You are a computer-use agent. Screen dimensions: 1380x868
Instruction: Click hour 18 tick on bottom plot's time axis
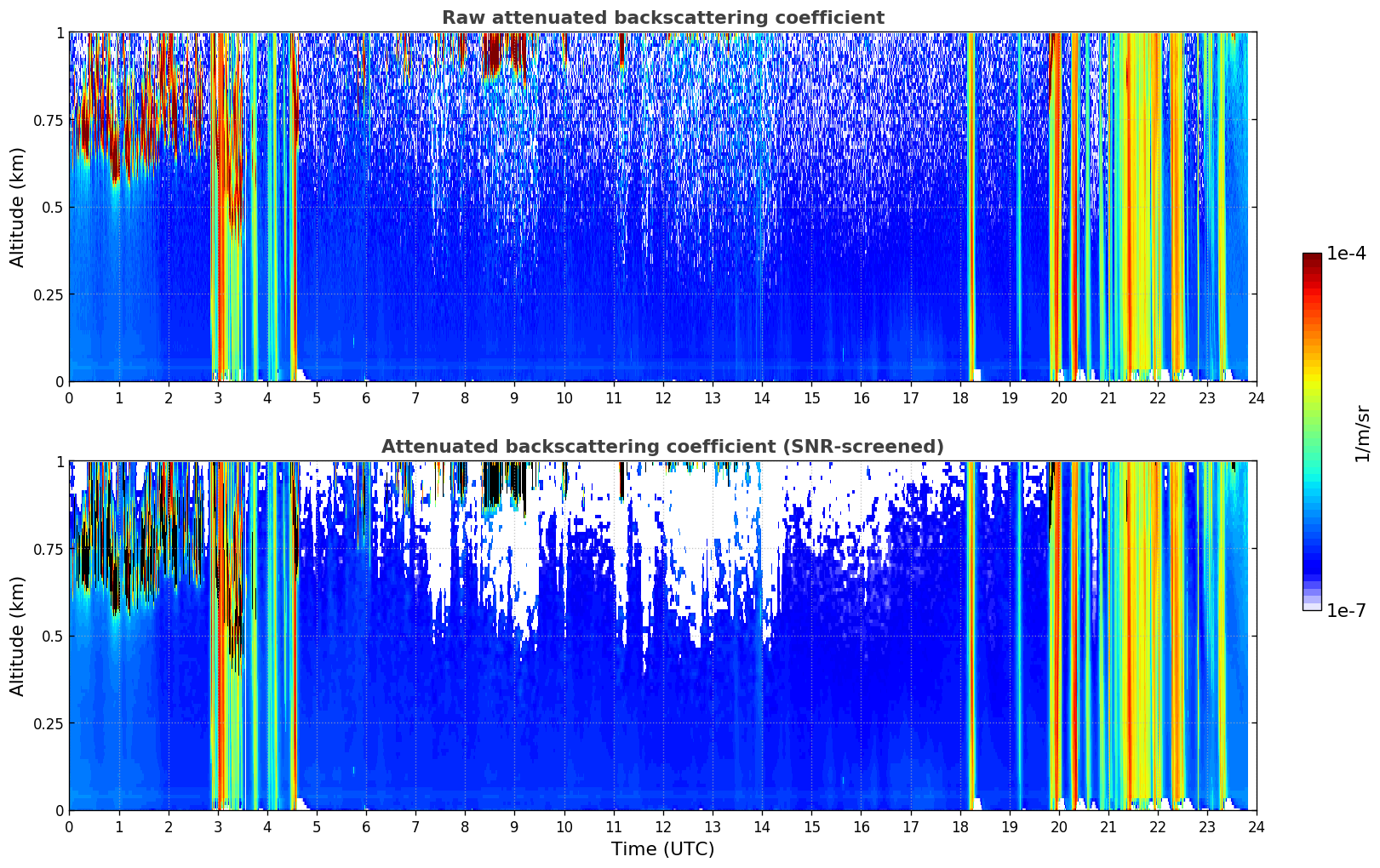pos(959,826)
